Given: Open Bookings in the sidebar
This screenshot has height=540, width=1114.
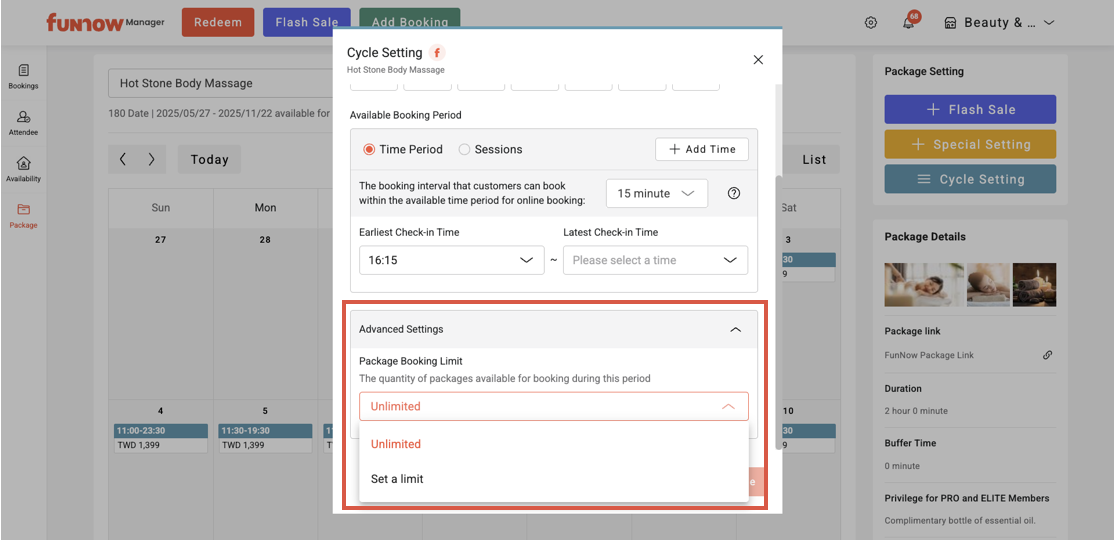Looking at the screenshot, I should [23, 76].
